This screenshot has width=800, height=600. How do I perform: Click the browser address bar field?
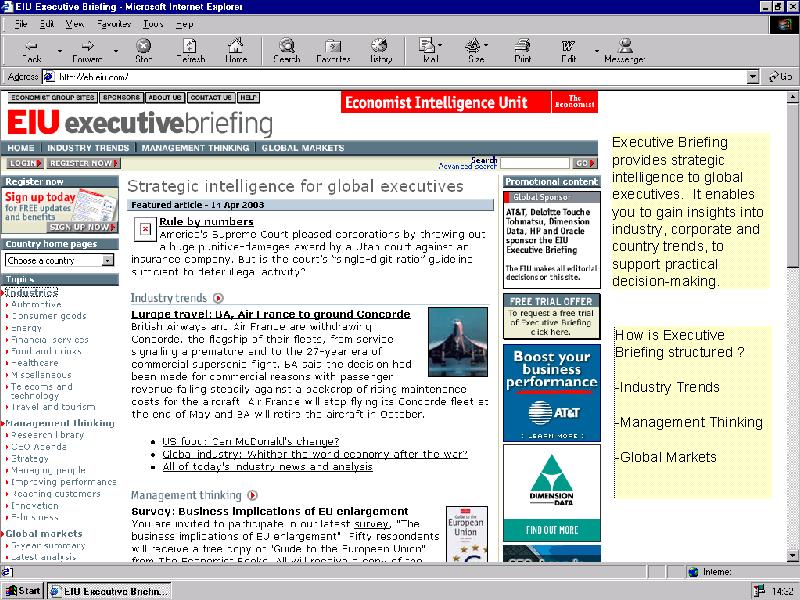pyautogui.click(x=401, y=77)
